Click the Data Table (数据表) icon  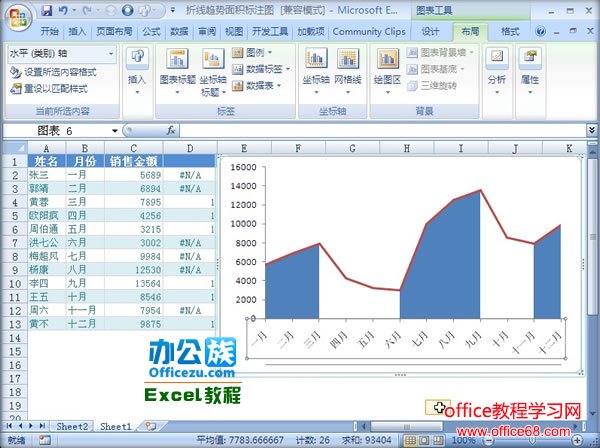click(237, 85)
